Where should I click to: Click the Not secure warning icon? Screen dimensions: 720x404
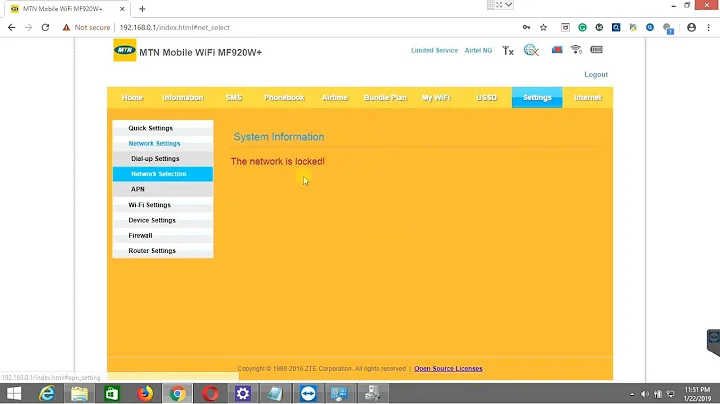coord(66,28)
